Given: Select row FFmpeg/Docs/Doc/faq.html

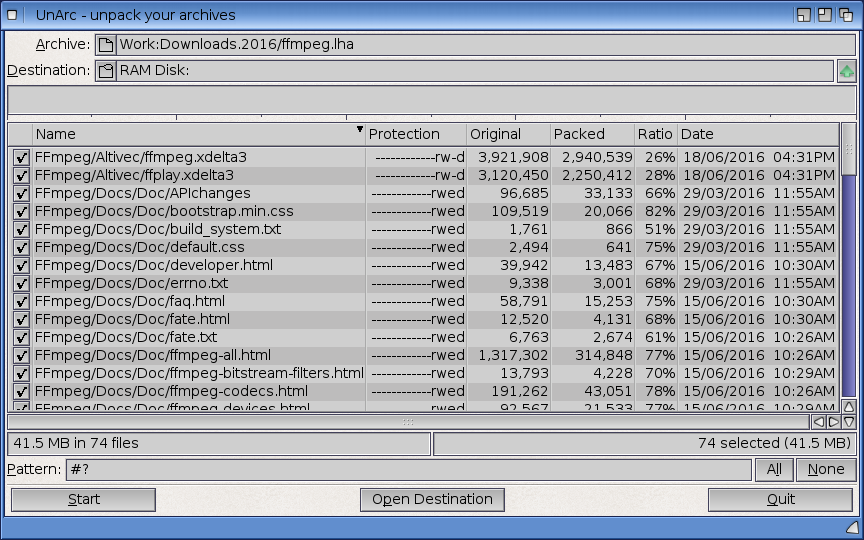Looking at the screenshot, I should 424,301.
